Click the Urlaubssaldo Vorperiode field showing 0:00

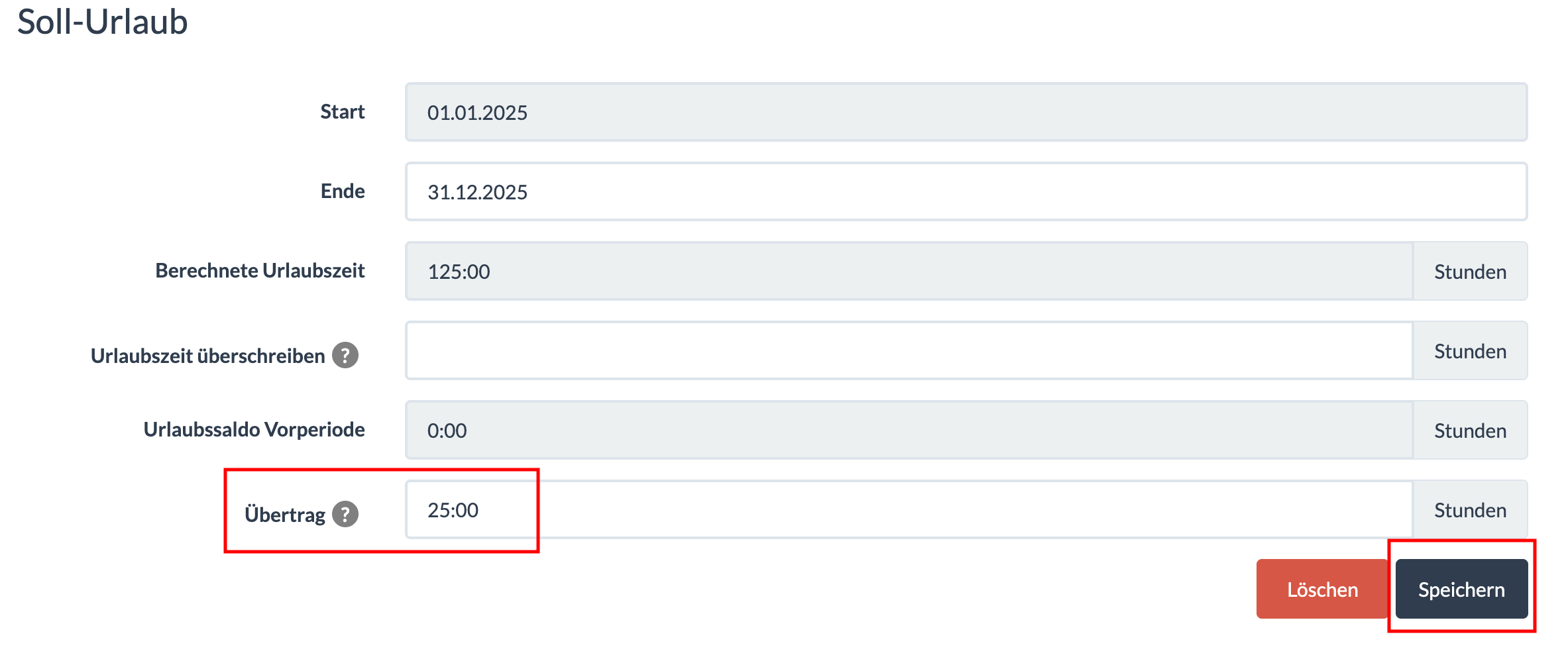click(909, 430)
